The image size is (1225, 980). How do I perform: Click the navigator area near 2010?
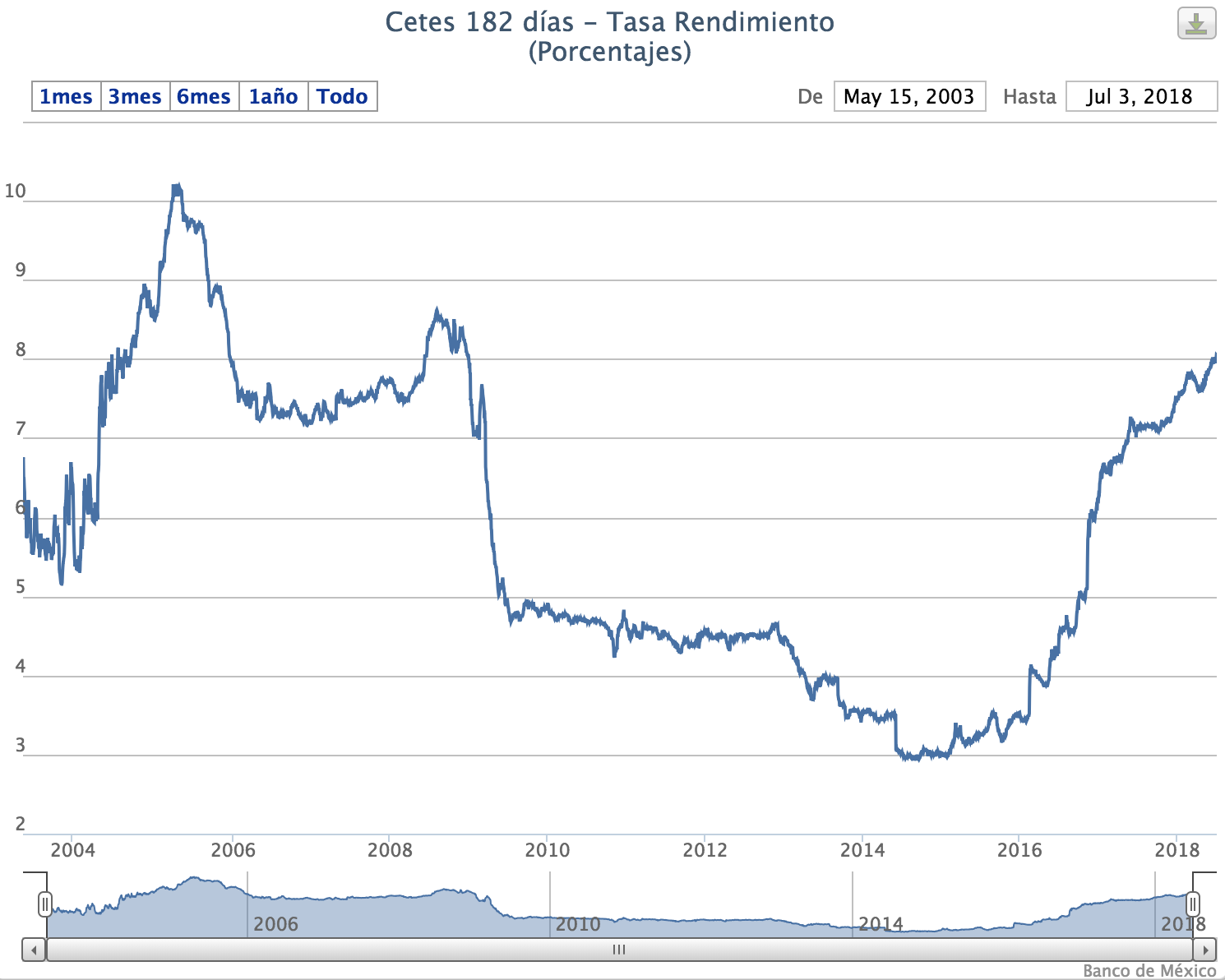point(578,923)
